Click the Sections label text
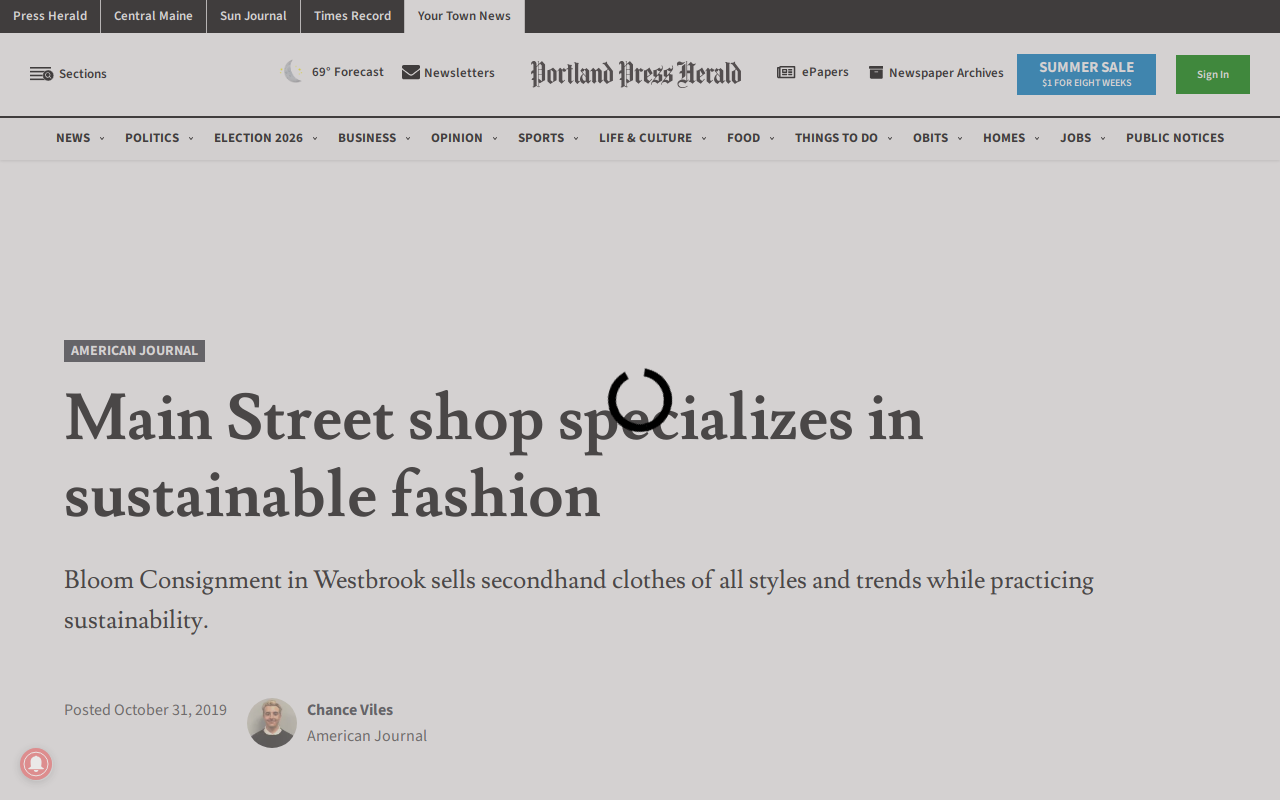 click(x=83, y=74)
